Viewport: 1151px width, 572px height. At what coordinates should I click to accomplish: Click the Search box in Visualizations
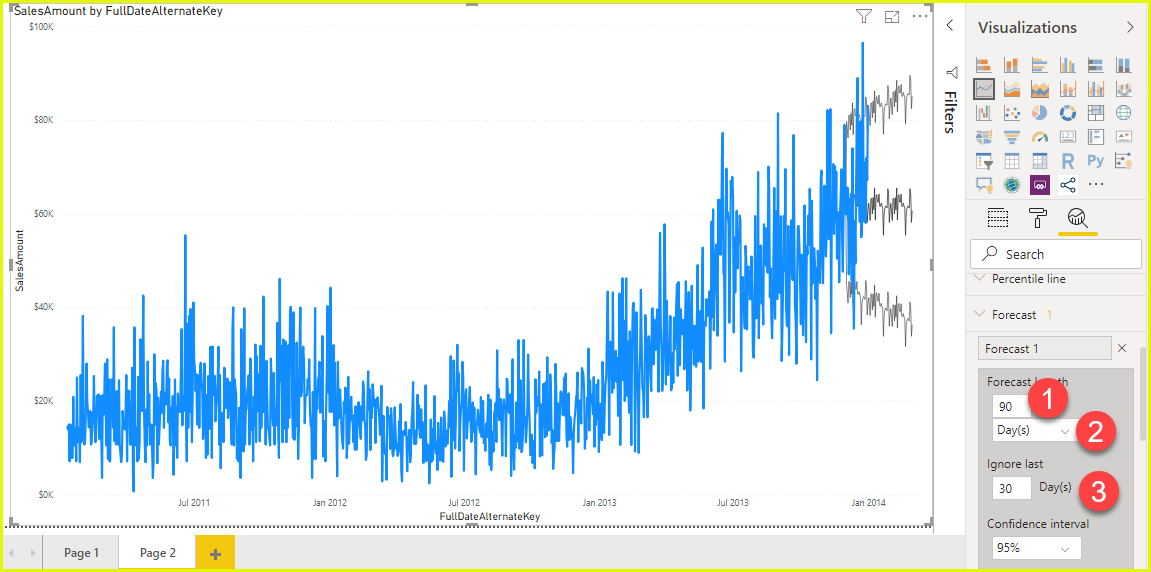[1056, 254]
